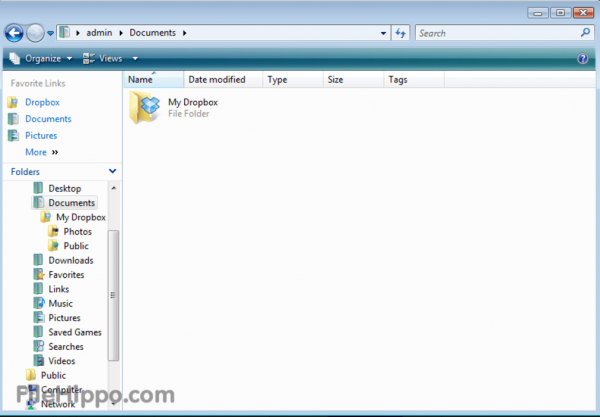Select Public under My Dropbox in tree
The width and height of the screenshot is (600, 417).
point(76,246)
